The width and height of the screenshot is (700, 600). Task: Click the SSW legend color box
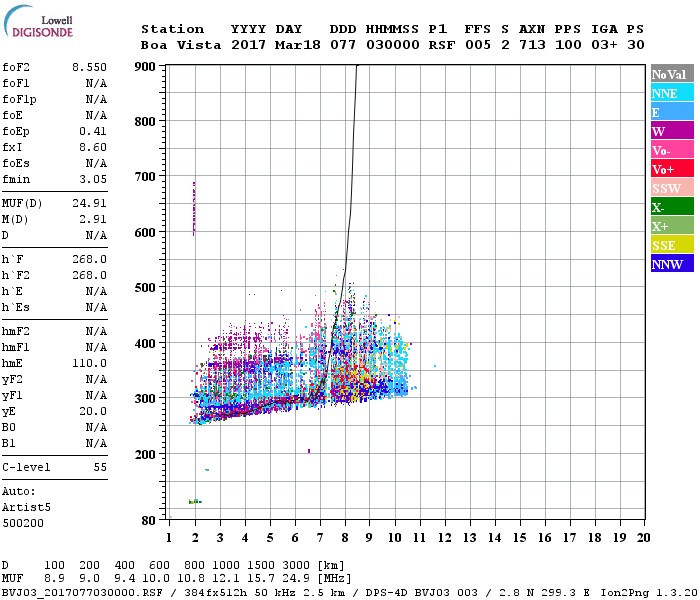click(672, 188)
